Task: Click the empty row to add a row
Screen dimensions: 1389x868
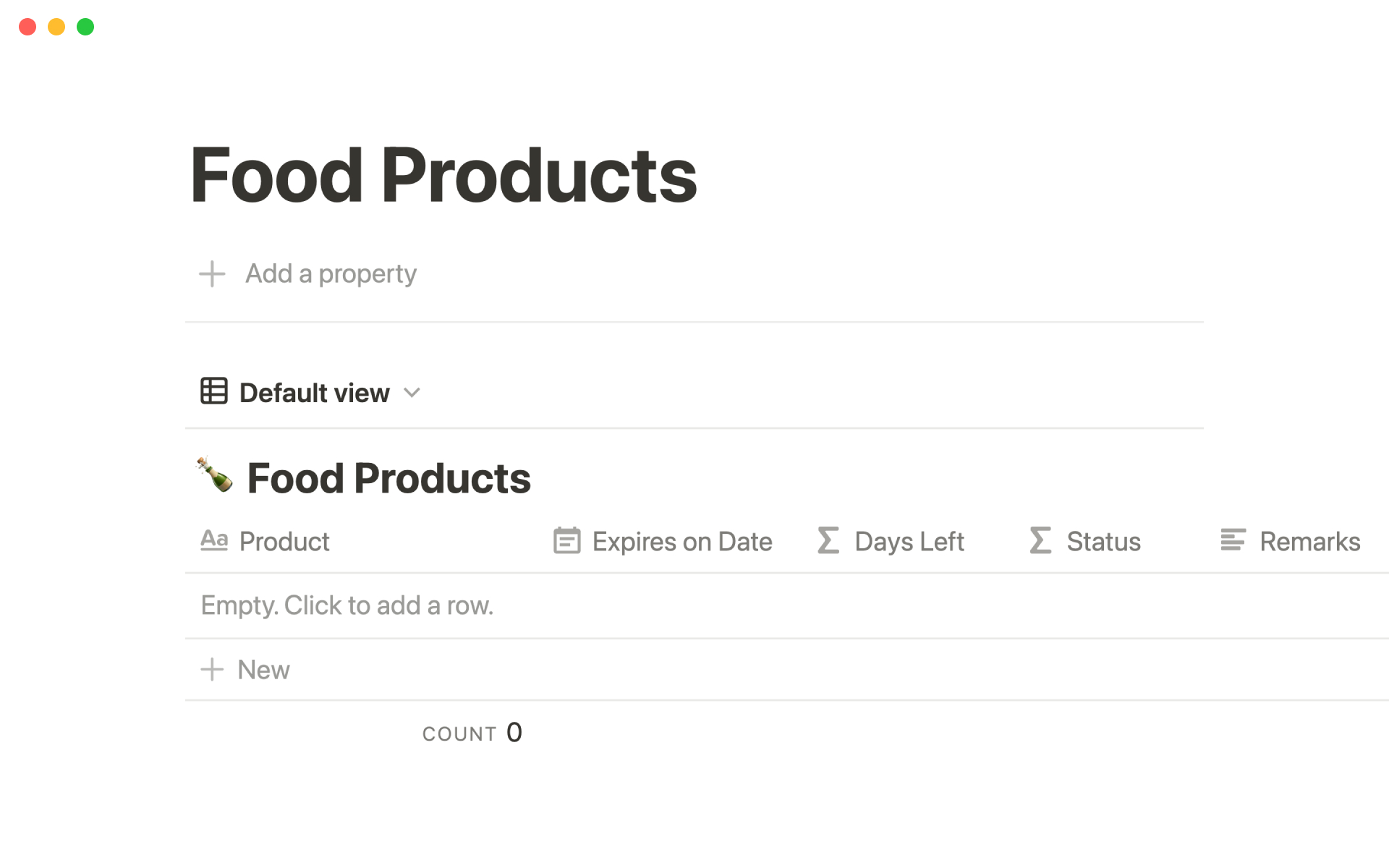Action: (x=347, y=605)
